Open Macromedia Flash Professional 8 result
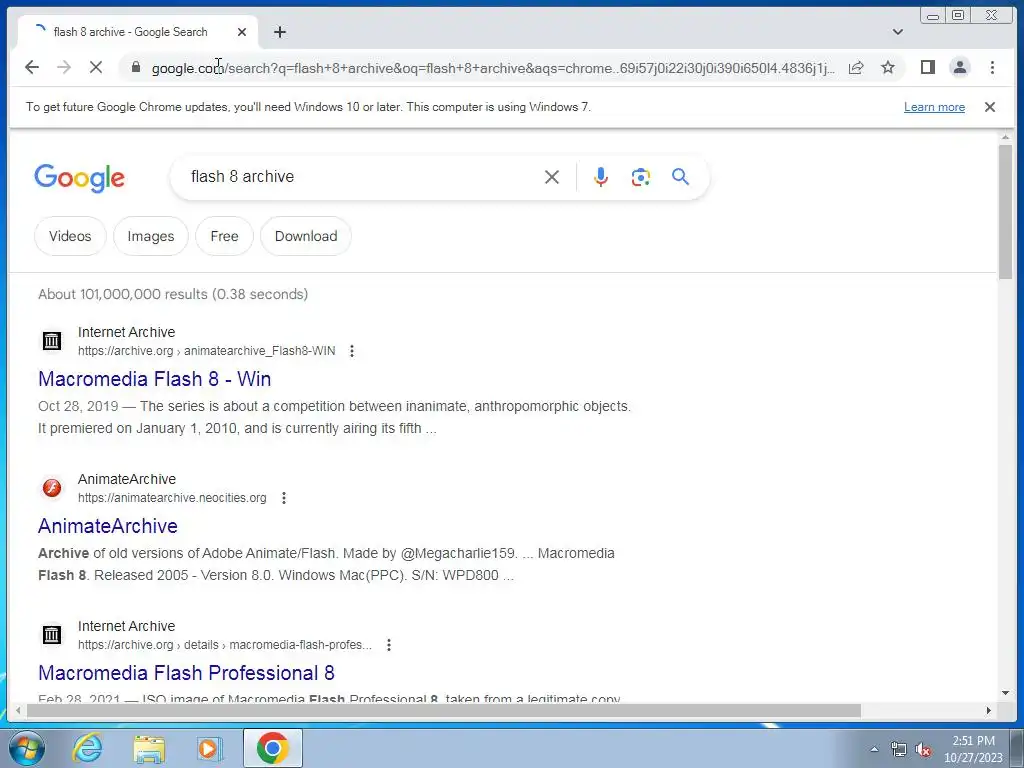 click(x=186, y=673)
